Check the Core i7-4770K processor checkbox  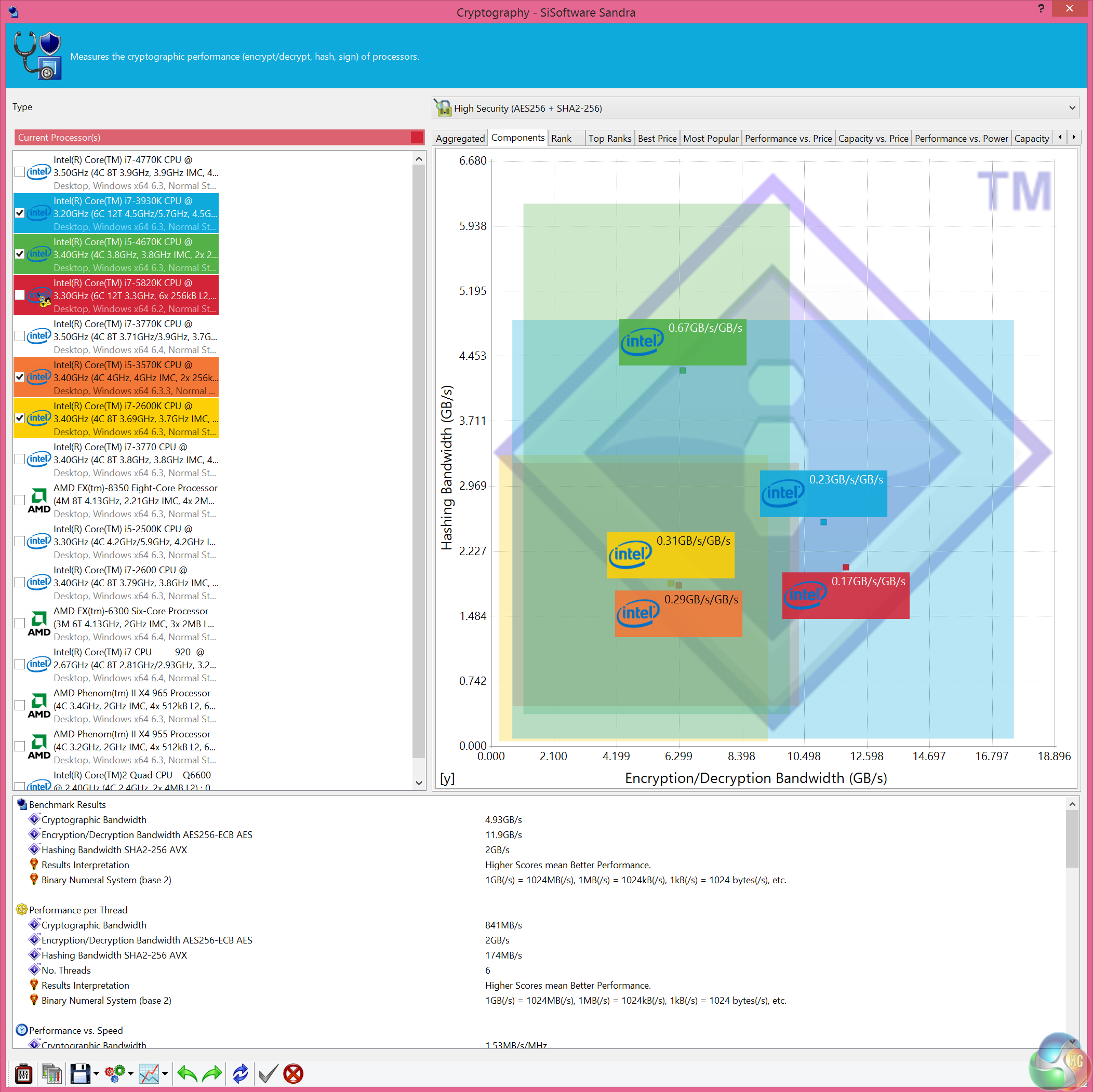[20, 172]
